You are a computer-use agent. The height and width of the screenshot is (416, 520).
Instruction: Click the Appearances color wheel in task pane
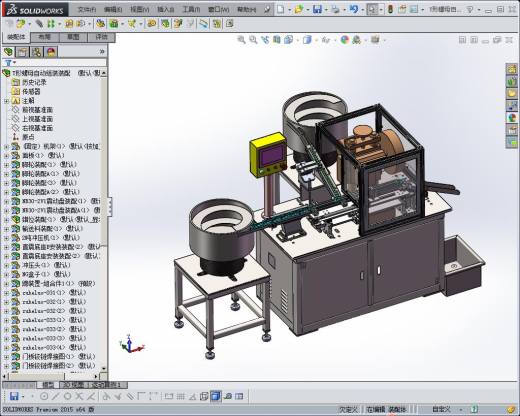[512, 118]
